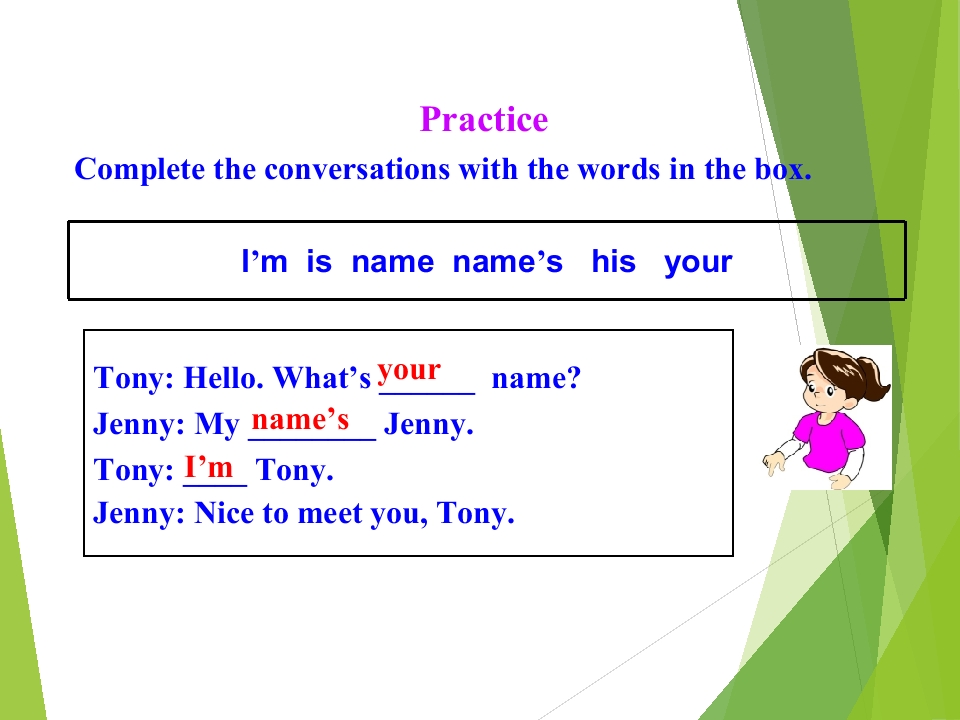This screenshot has height=720, width=960.
Task: Click the red answer "name's" in Jenny's line
Action: pos(300,418)
